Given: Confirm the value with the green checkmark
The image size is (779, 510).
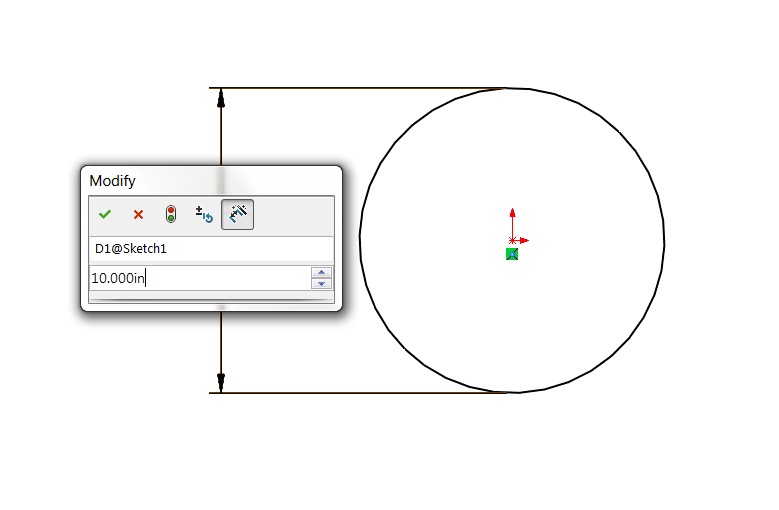Looking at the screenshot, I should (x=105, y=215).
